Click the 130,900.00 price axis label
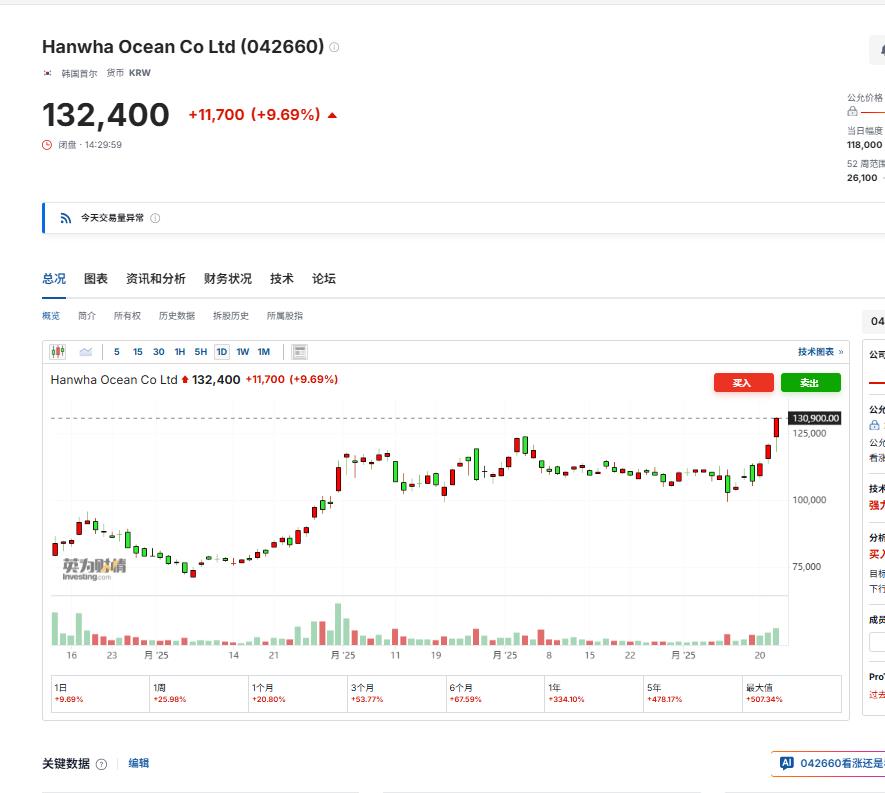Image resolution: width=885 pixels, height=793 pixels. 815,418
